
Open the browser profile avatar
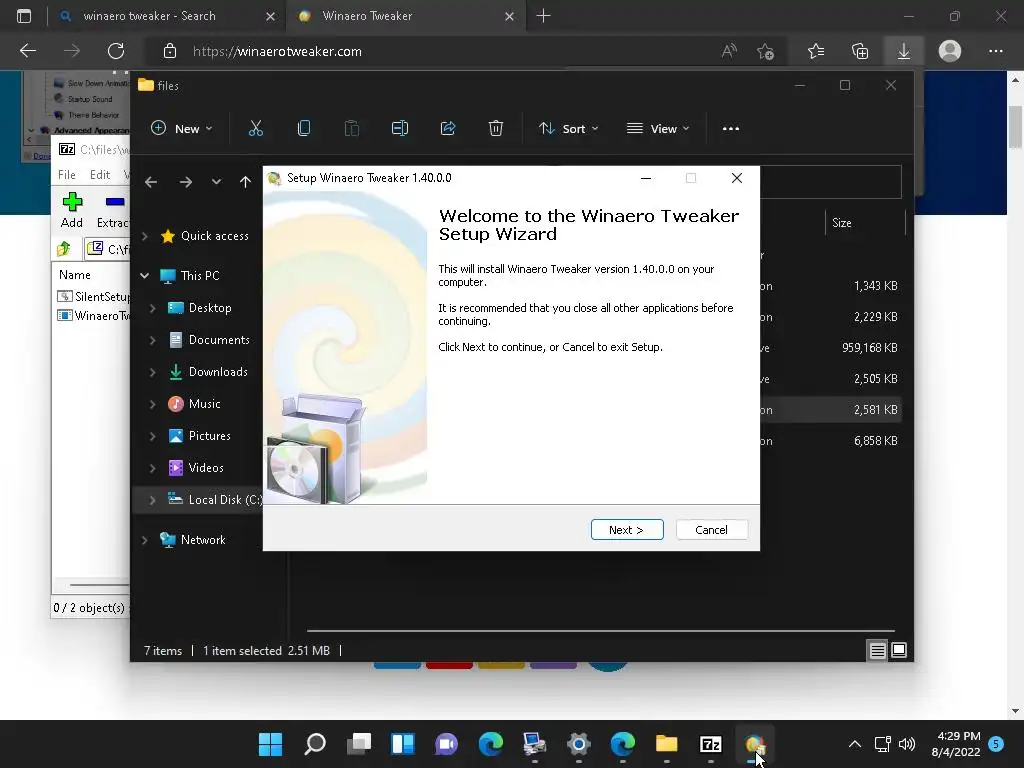(950, 51)
